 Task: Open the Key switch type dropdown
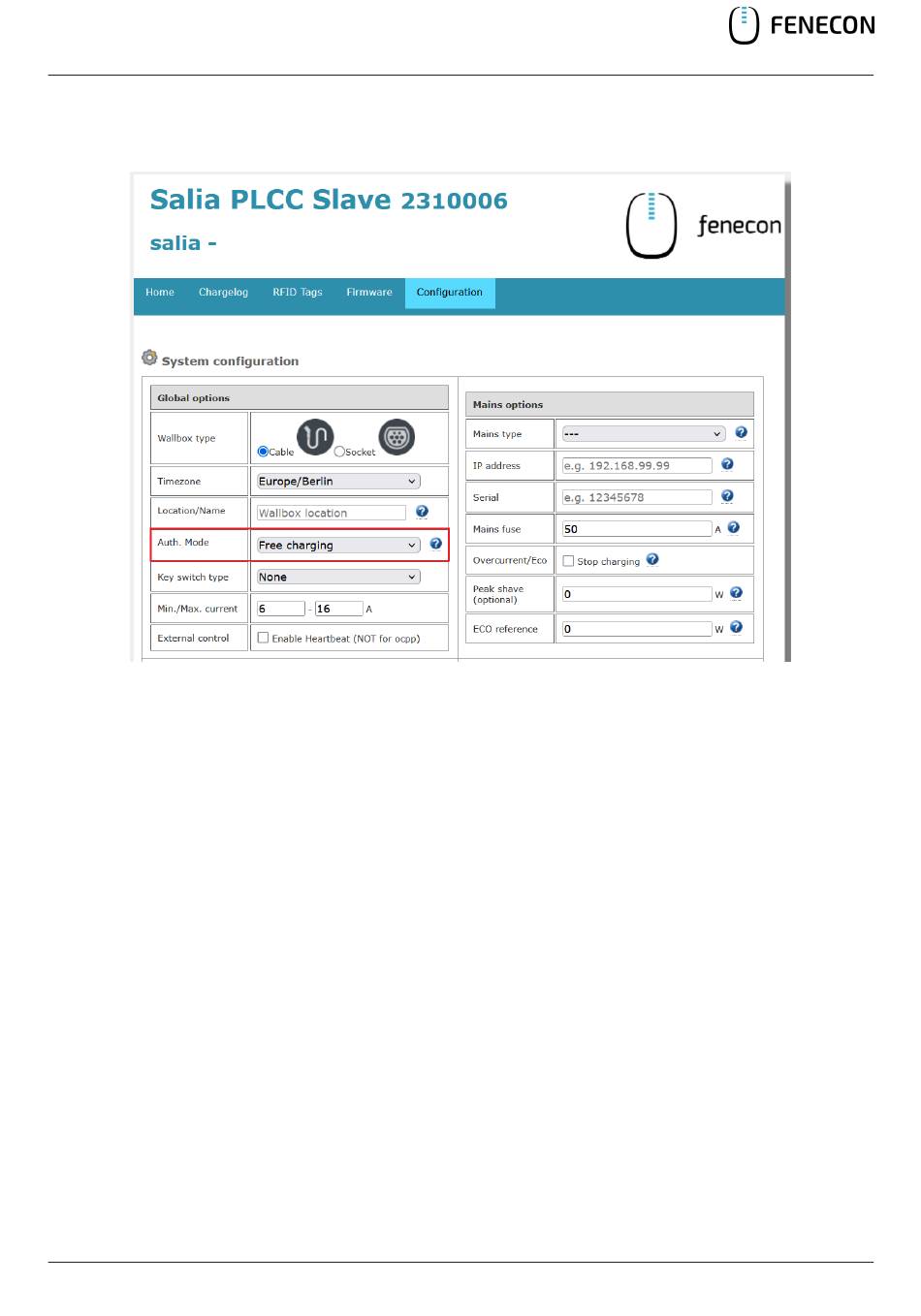click(338, 577)
